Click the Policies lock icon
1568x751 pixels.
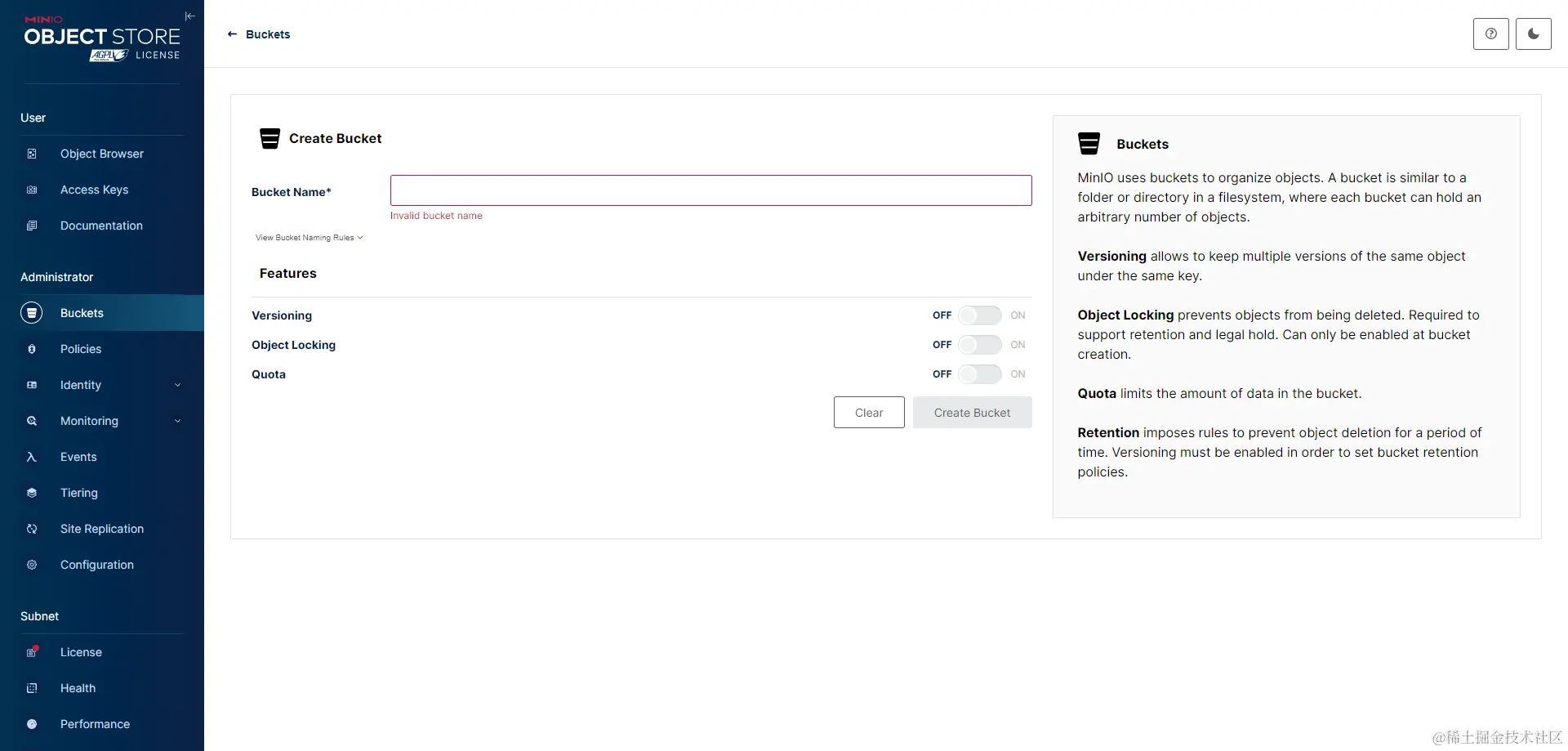tap(32, 349)
